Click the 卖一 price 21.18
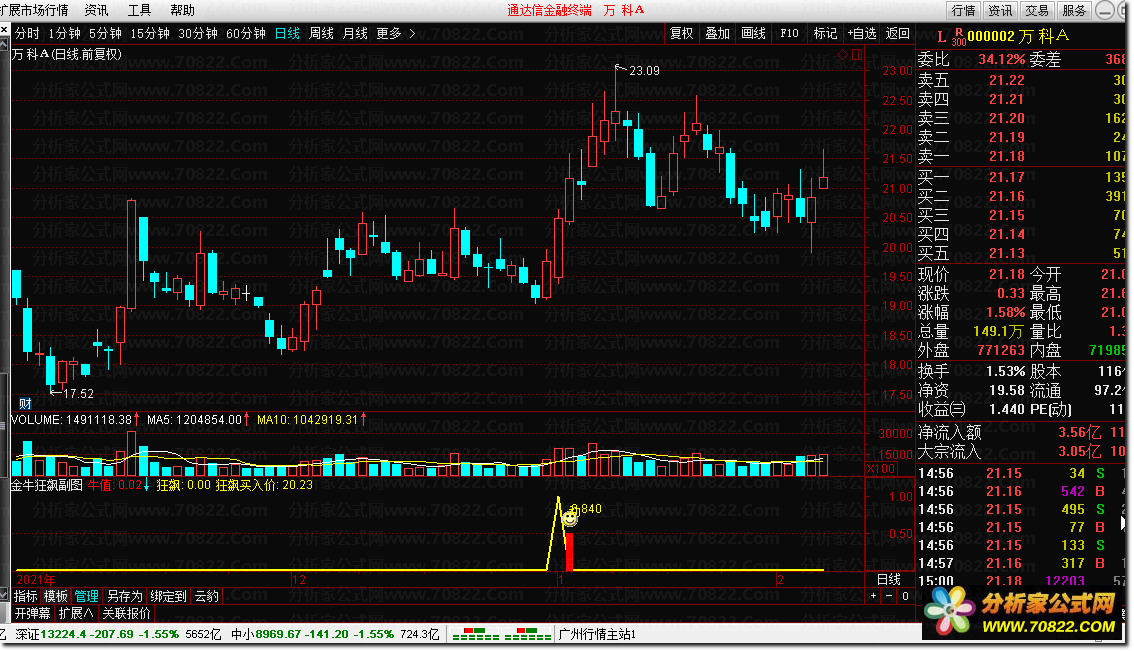Viewport: 1134px width, 651px height. pos(1007,156)
